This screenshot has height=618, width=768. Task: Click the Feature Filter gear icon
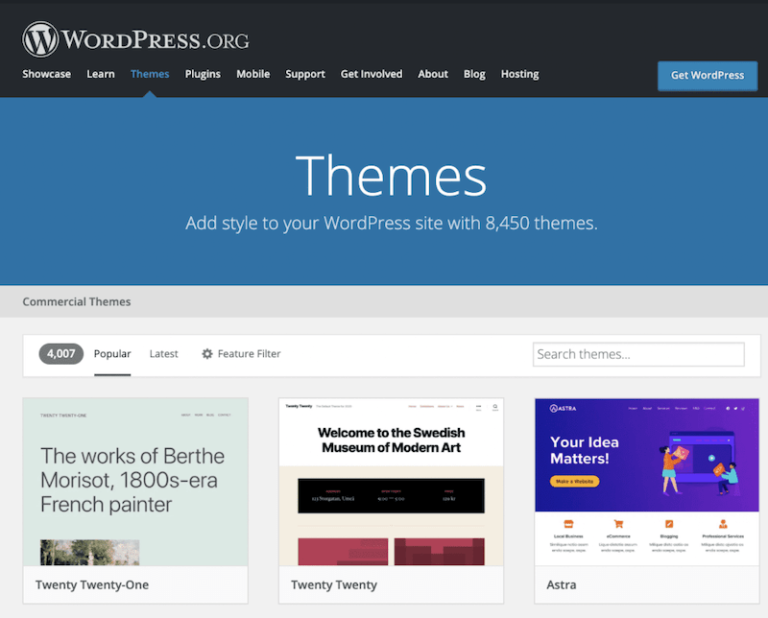(207, 354)
